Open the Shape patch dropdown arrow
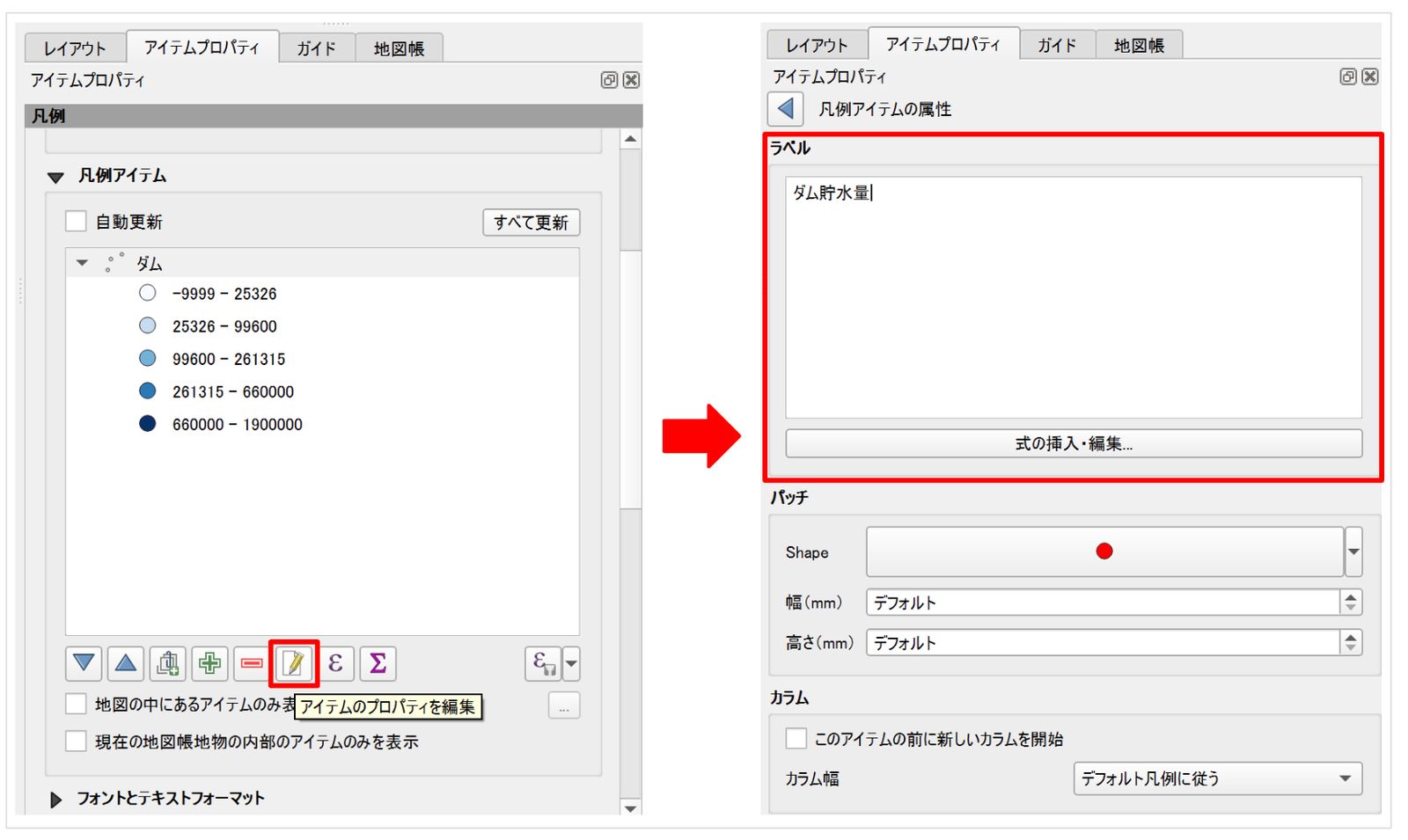This screenshot has width=1408, height=840. tap(1353, 551)
